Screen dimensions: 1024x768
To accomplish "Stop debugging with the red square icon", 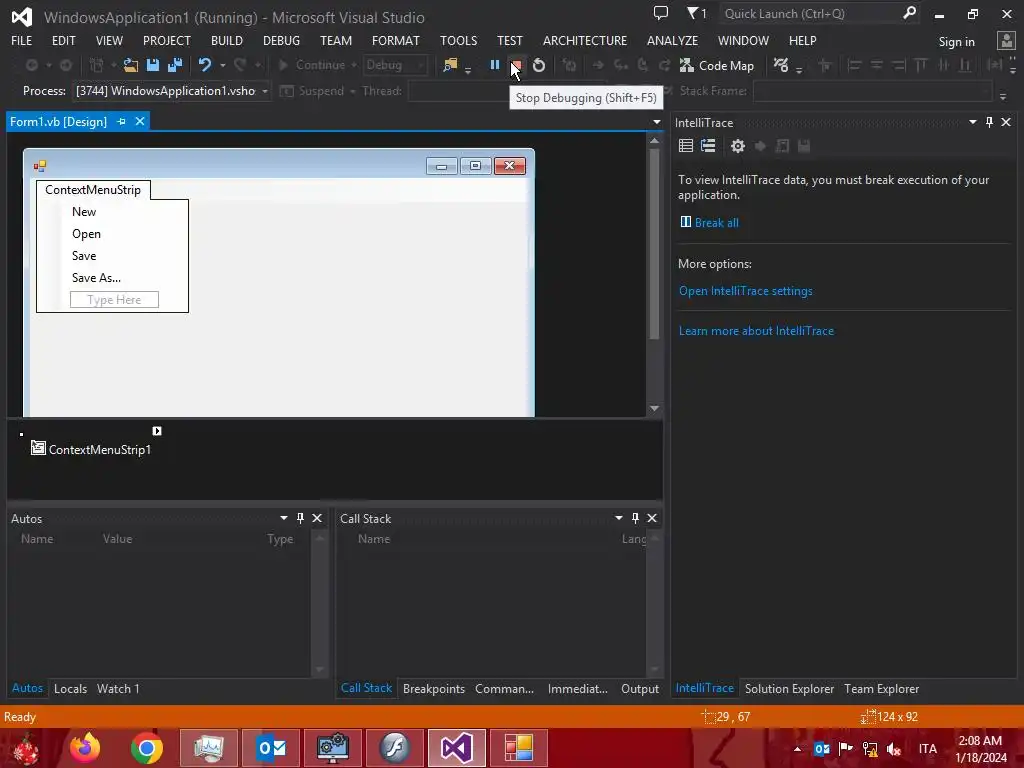I will pyautogui.click(x=516, y=65).
